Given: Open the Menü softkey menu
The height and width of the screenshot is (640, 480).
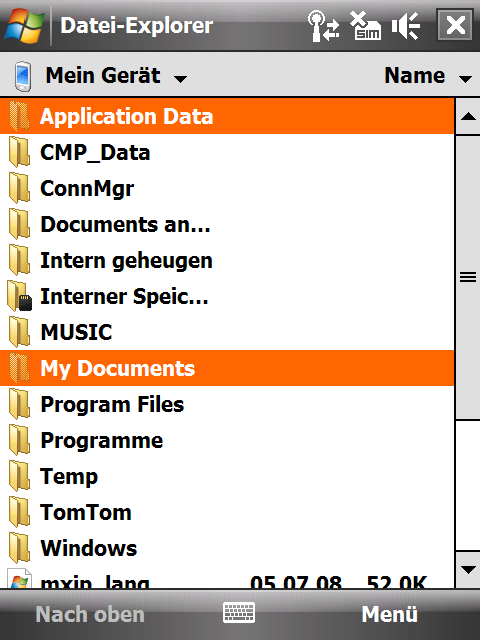Looking at the screenshot, I should [390, 614].
